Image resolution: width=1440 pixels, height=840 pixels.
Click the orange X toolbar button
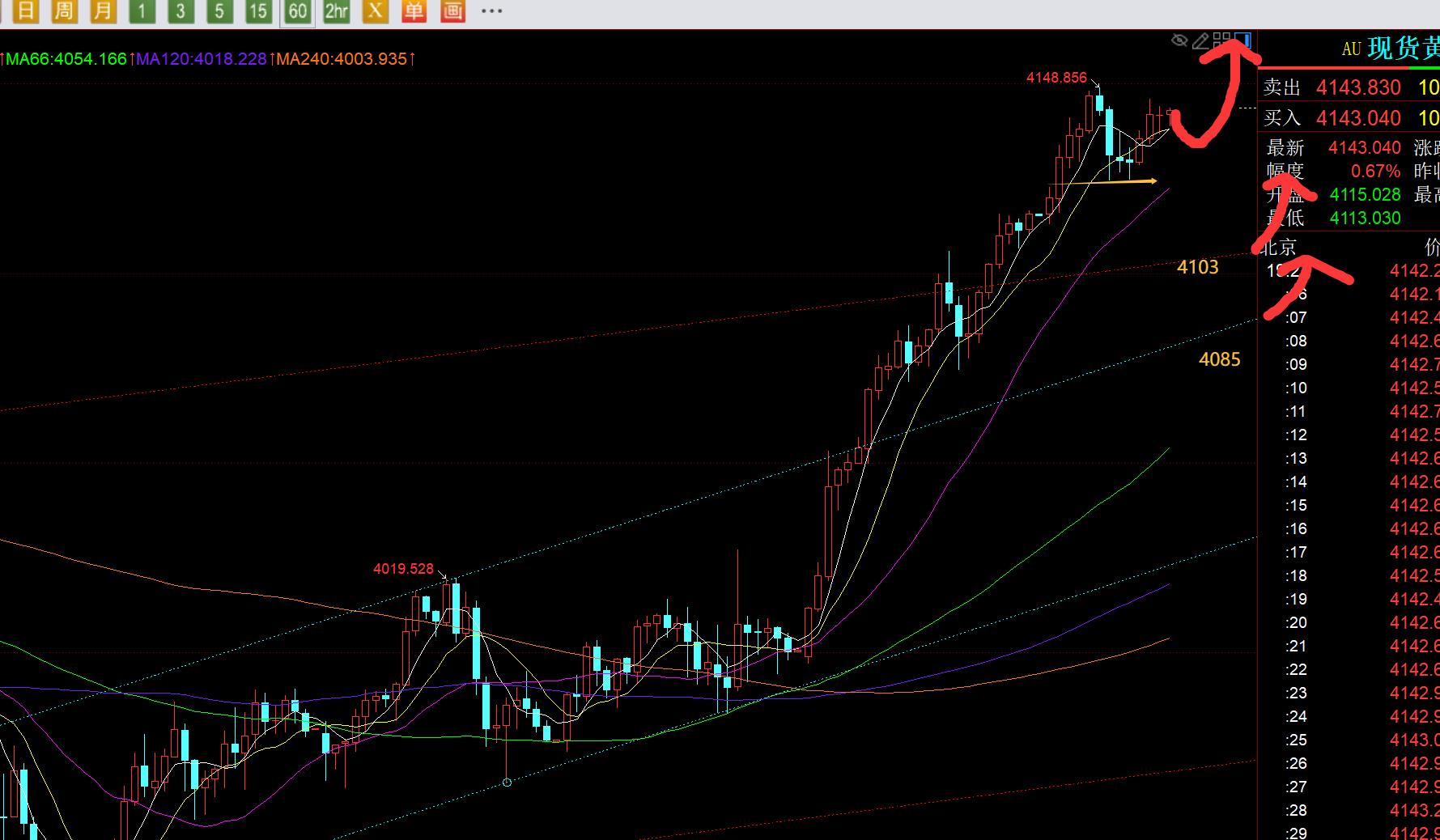tap(375, 11)
